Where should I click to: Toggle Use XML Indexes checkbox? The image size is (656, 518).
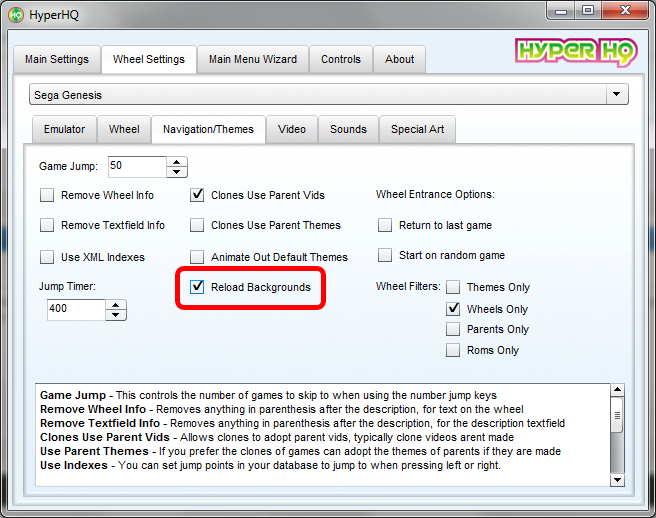pyautogui.click(x=47, y=257)
